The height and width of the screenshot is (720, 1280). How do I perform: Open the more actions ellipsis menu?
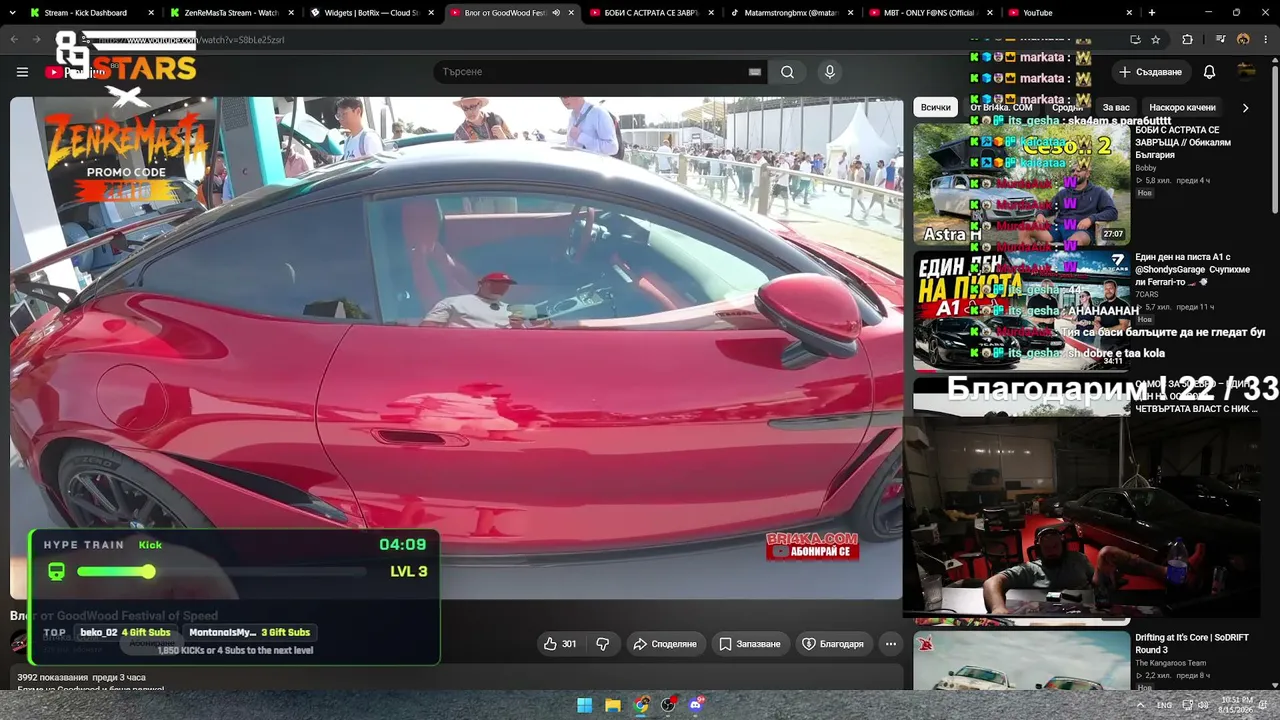(x=890, y=644)
